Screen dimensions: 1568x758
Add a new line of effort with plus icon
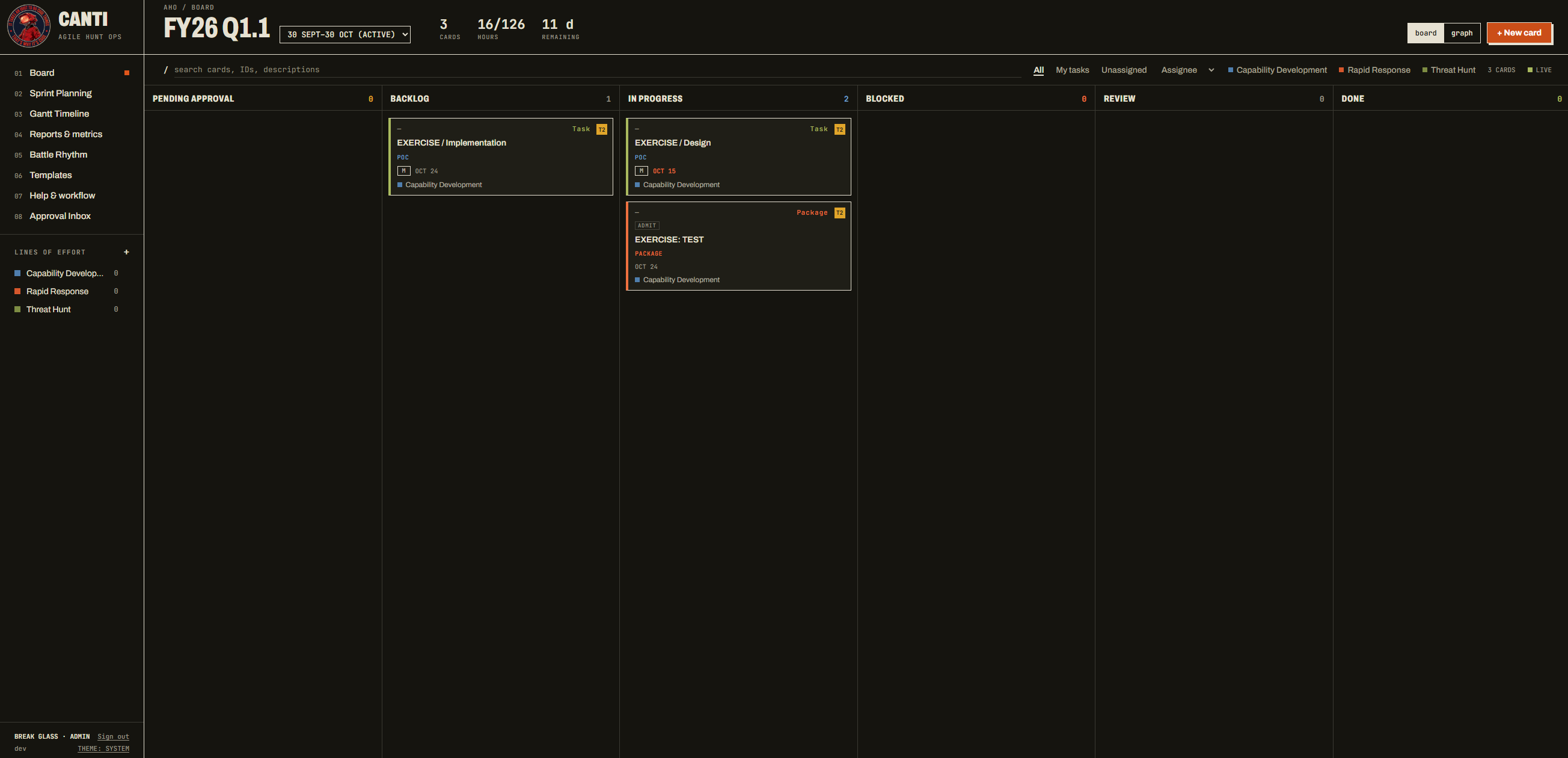(127, 252)
